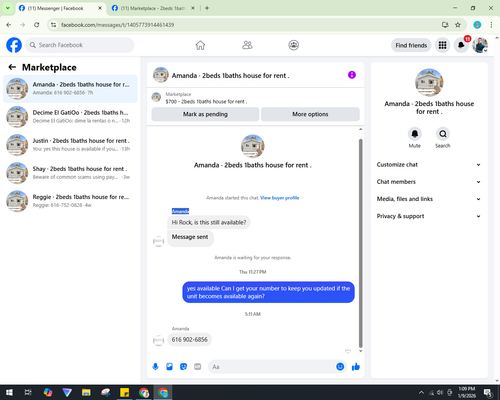Click More options button
This screenshot has width=500, height=400.
(310, 114)
